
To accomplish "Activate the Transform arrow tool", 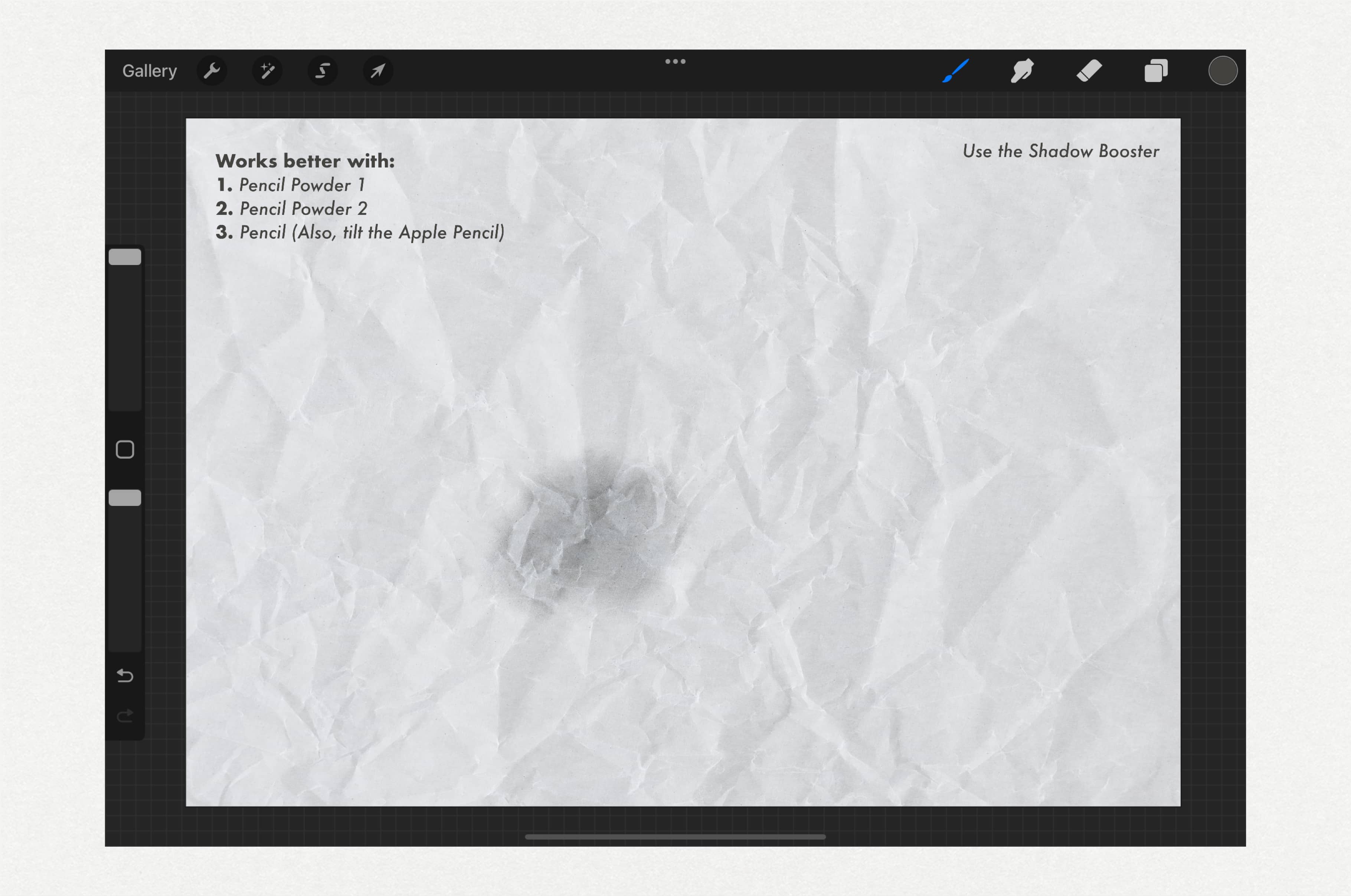I will point(377,71).
